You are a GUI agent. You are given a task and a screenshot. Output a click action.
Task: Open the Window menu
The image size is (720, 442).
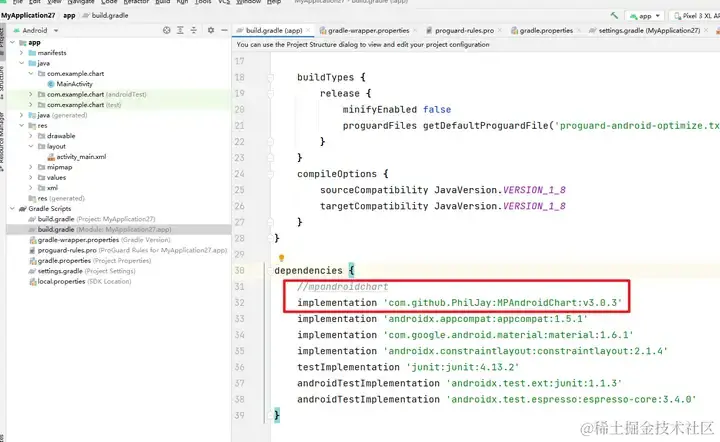pos(248,2)
